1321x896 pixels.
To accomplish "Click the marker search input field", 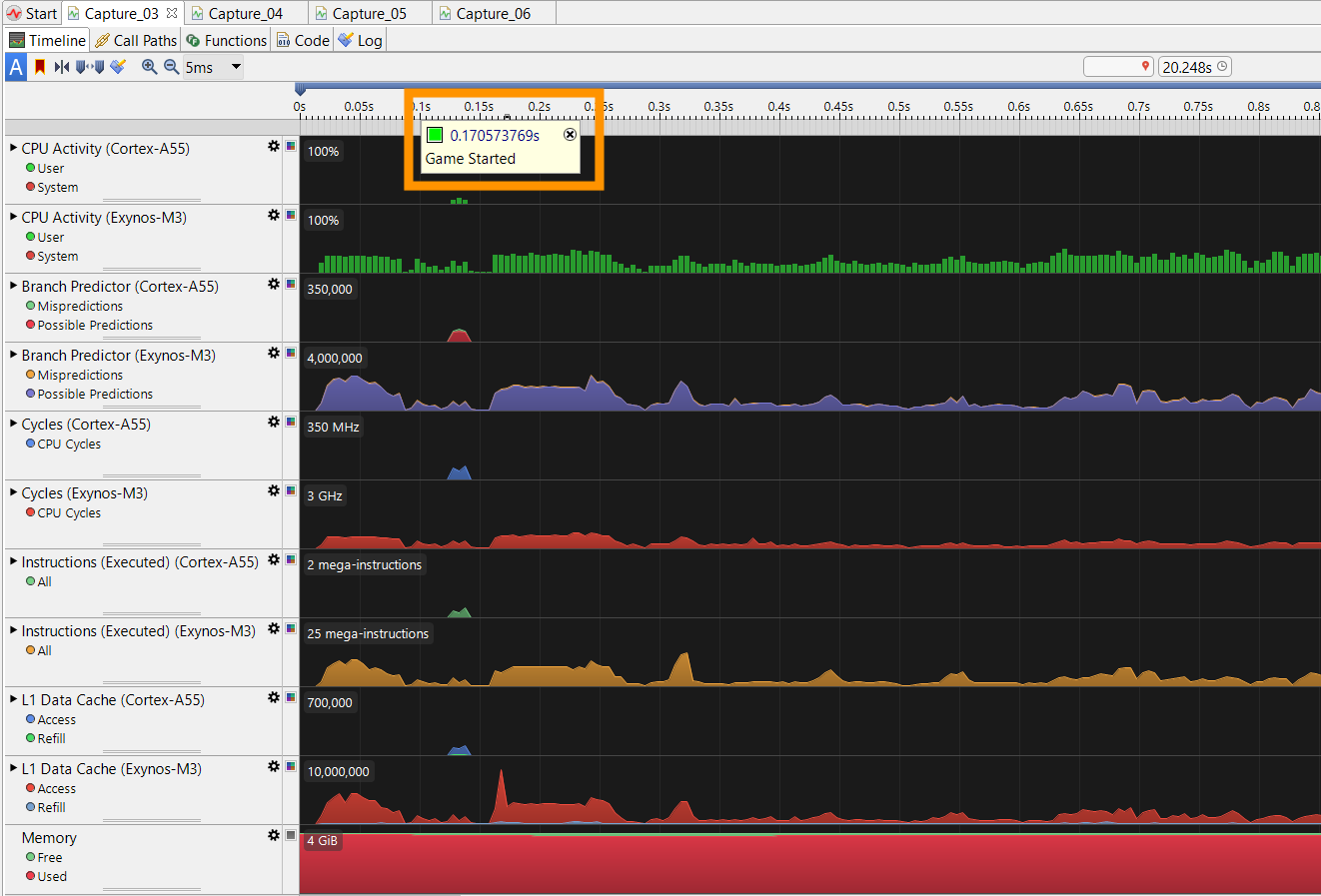I will pos(1119,67).
